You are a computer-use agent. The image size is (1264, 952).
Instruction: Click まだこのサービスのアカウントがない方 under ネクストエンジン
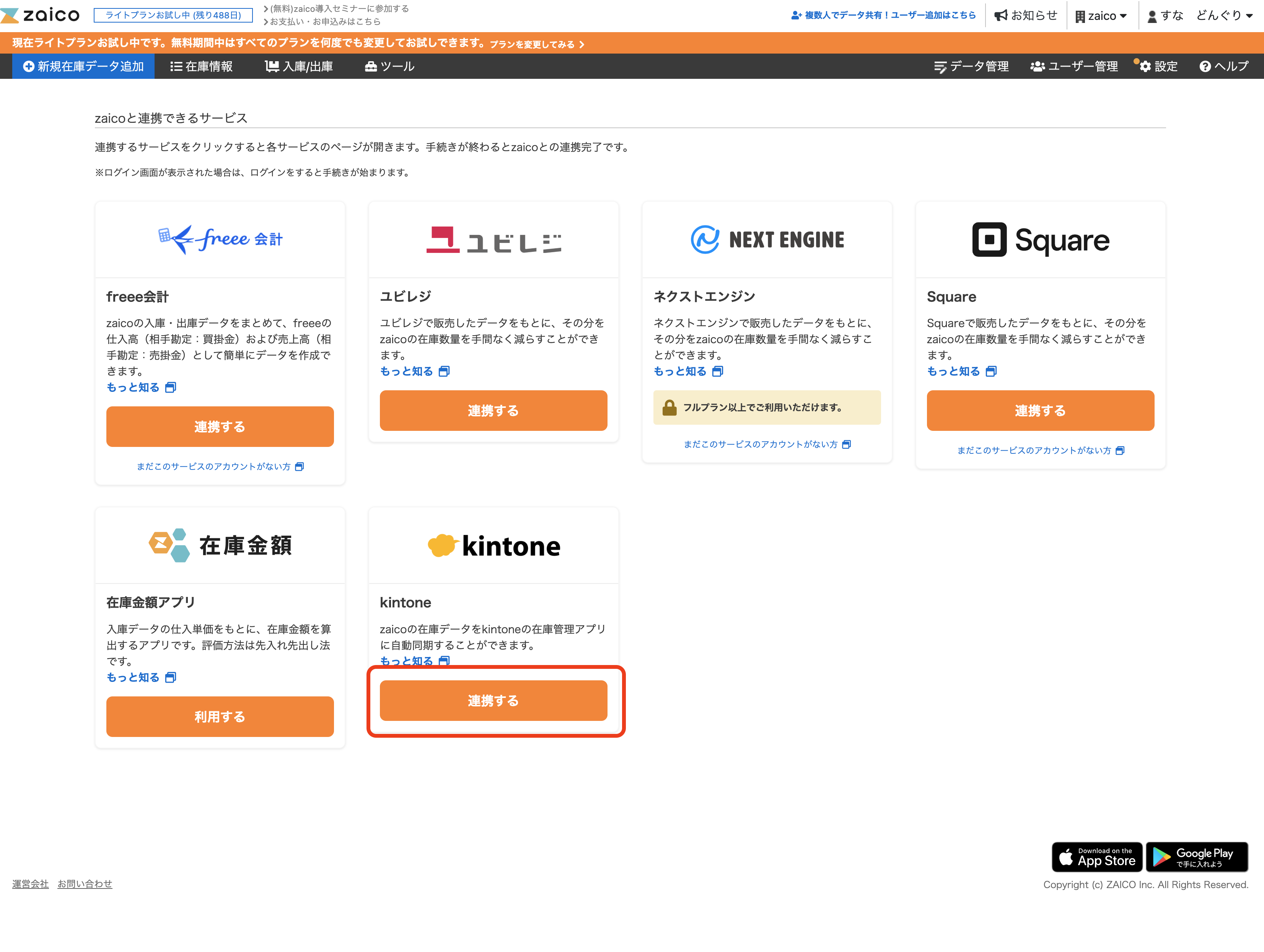coord(767,445)
